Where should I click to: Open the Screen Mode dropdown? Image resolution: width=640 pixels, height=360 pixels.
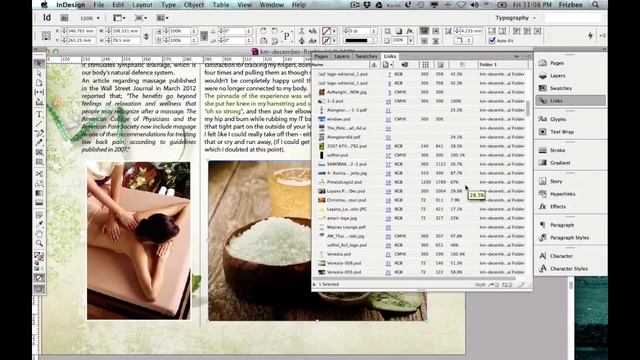[141, 18]
